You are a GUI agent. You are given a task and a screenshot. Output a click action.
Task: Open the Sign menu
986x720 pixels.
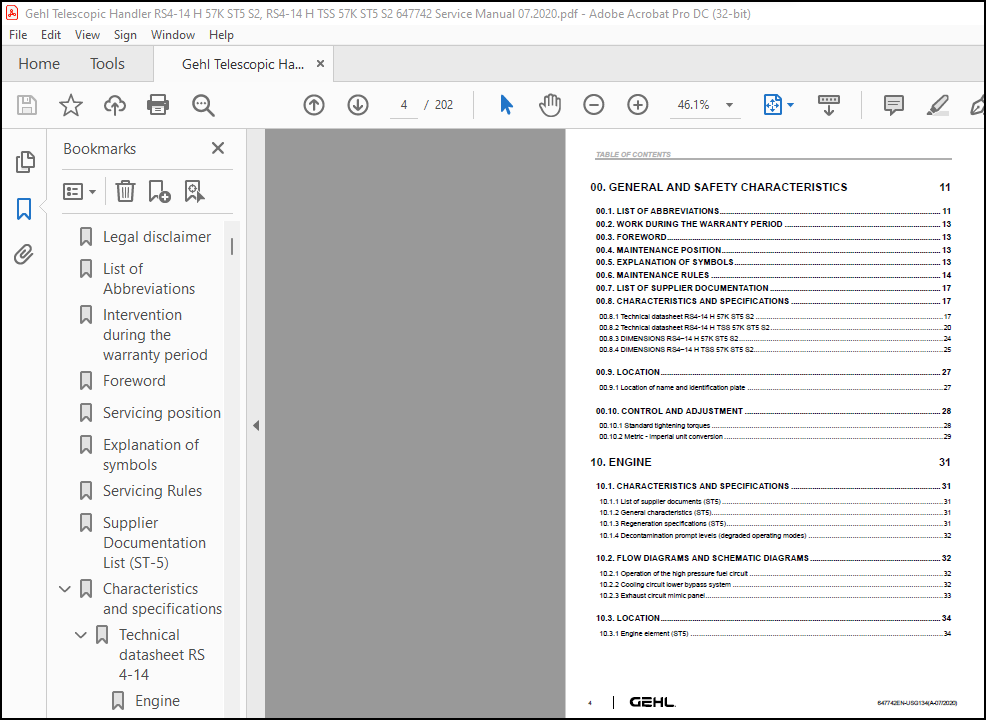[125, 35]
